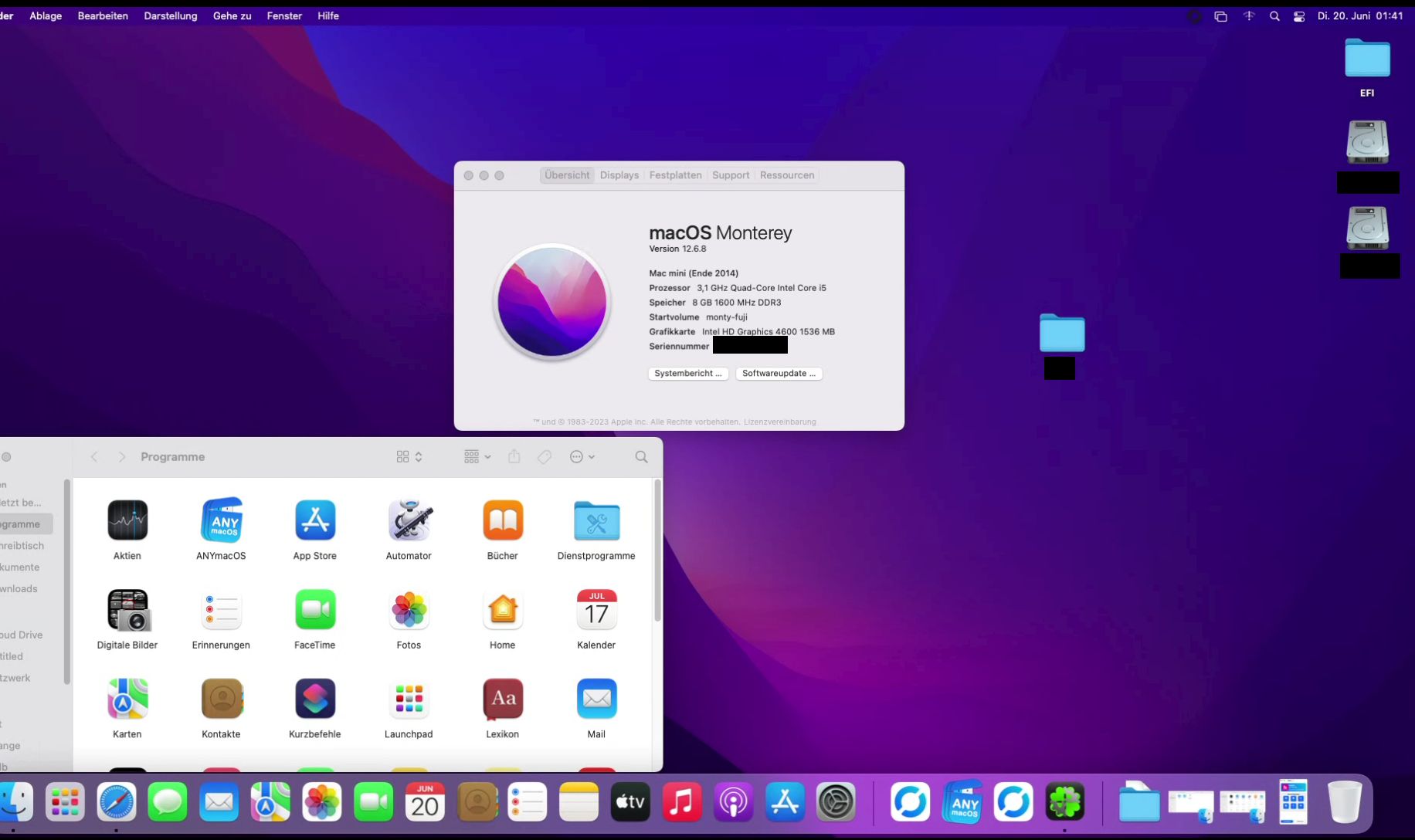Launch Digitale Bilder application
The height and width of the screenshot is (840, 1415).
pyautogui.click(x=127, y=610)
